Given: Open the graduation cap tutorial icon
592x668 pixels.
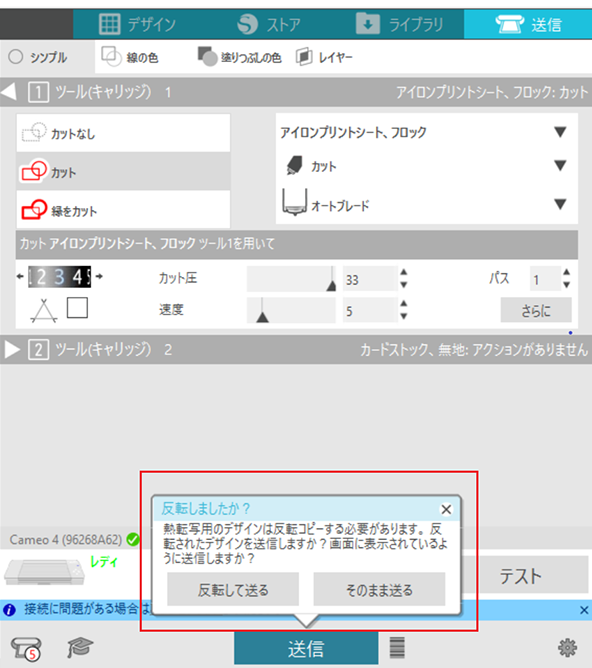Looking at the screenshot, I should pos(80,648).
